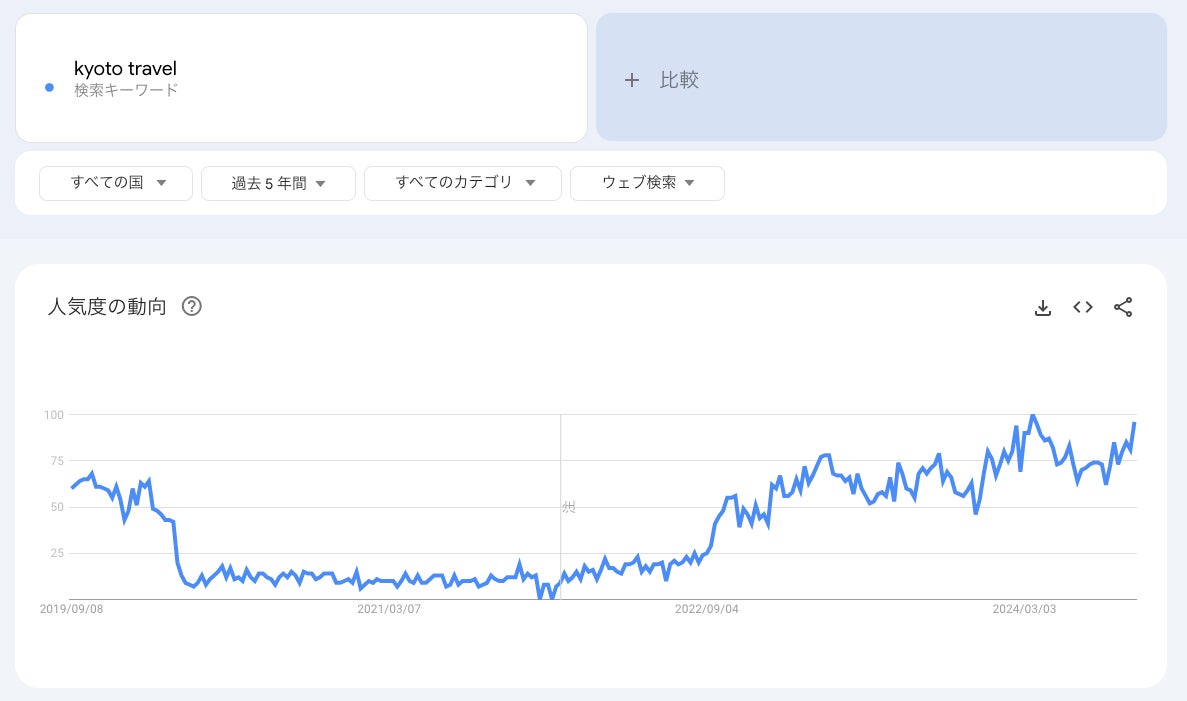Click the share chart icon
The image size is (1187, 701).
(1123, 308)
